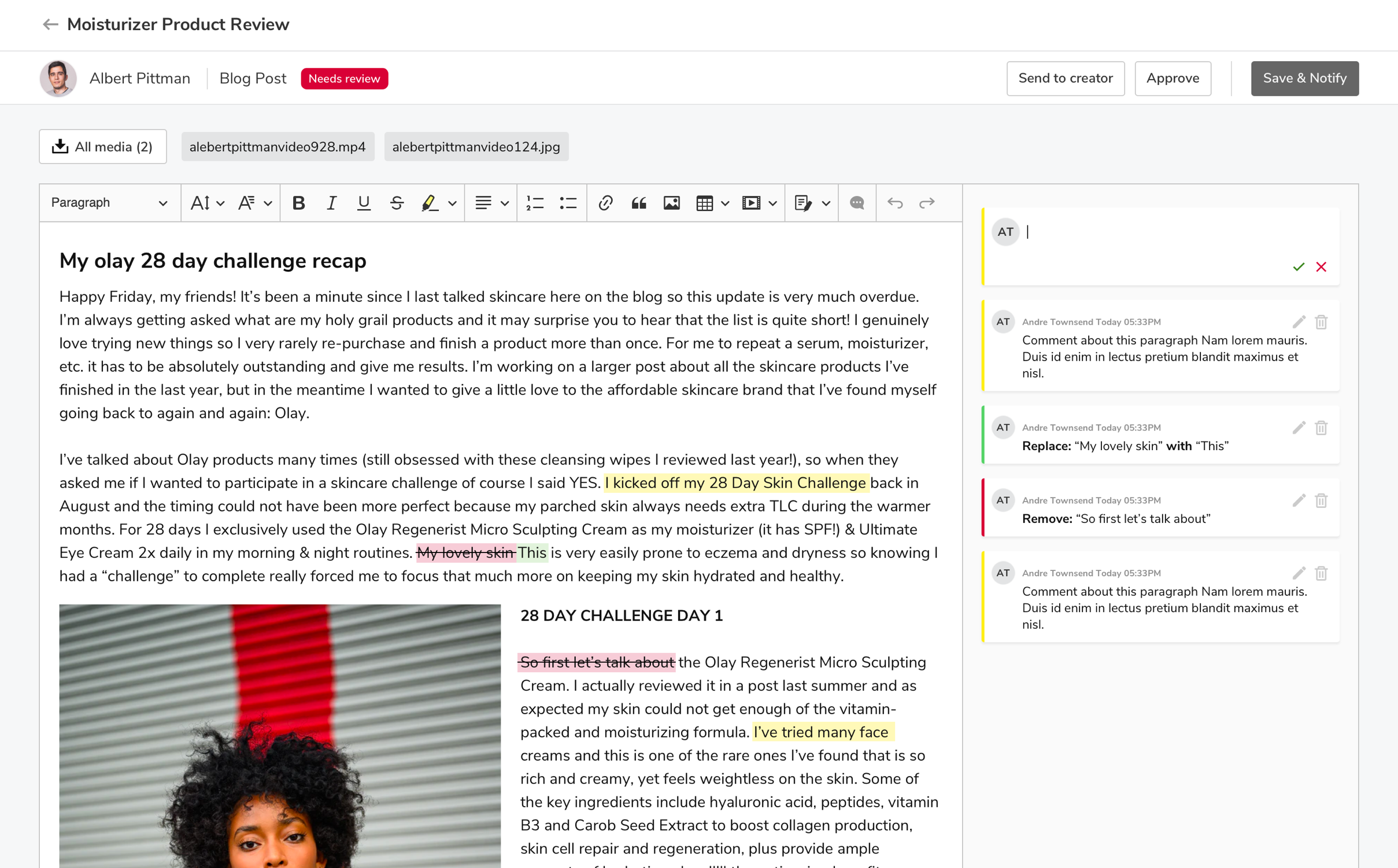
Task: Redo the last edit
Action: 927,203
